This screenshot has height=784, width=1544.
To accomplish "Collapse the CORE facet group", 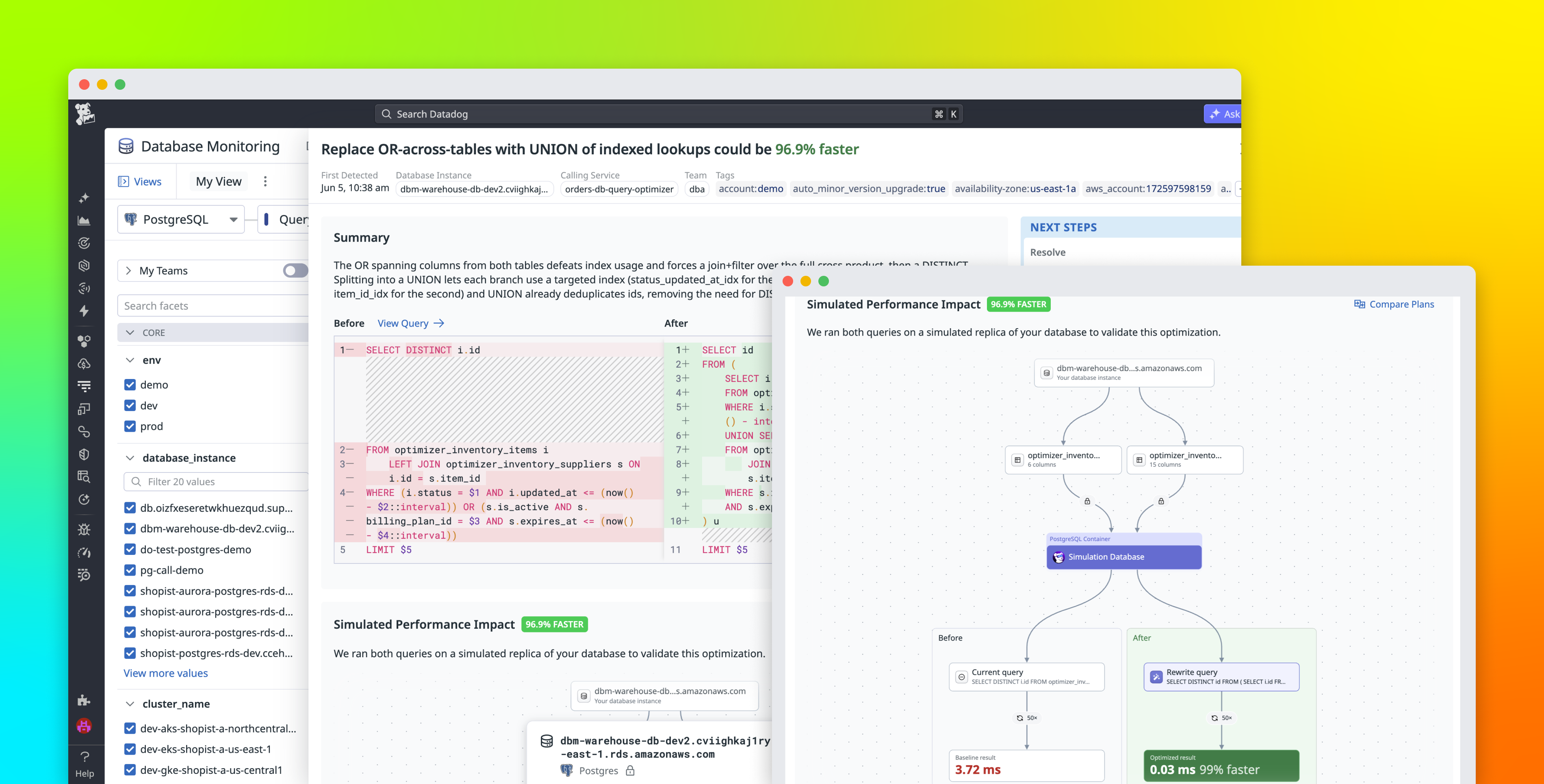I will click(130, 333).
